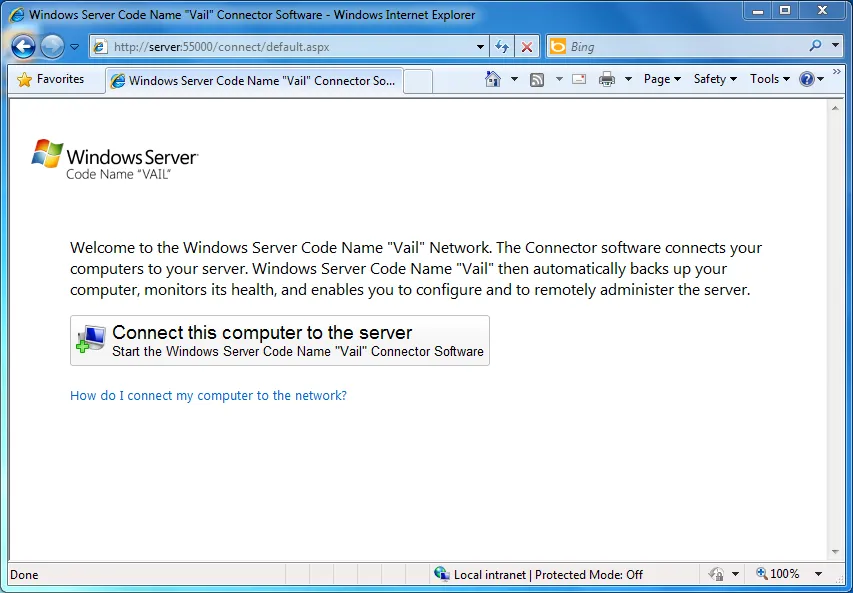Screen dimensions: 853x593
Task: Select the Vail Connector Software tab
Action: pos(255,81)
